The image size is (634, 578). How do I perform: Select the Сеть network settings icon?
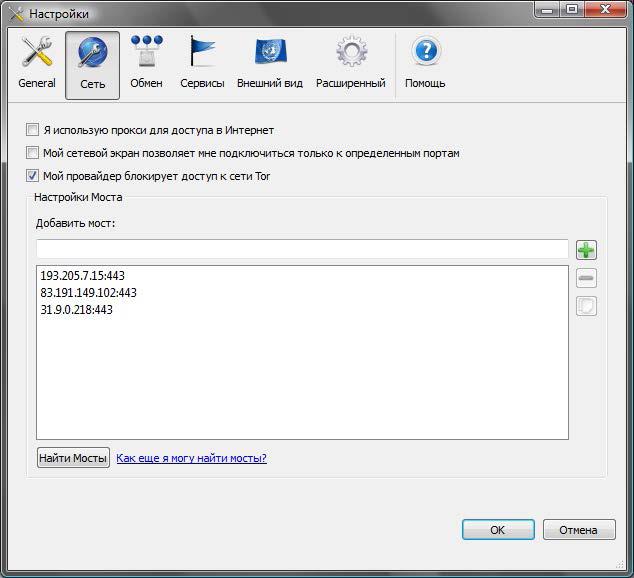[92, 64]
